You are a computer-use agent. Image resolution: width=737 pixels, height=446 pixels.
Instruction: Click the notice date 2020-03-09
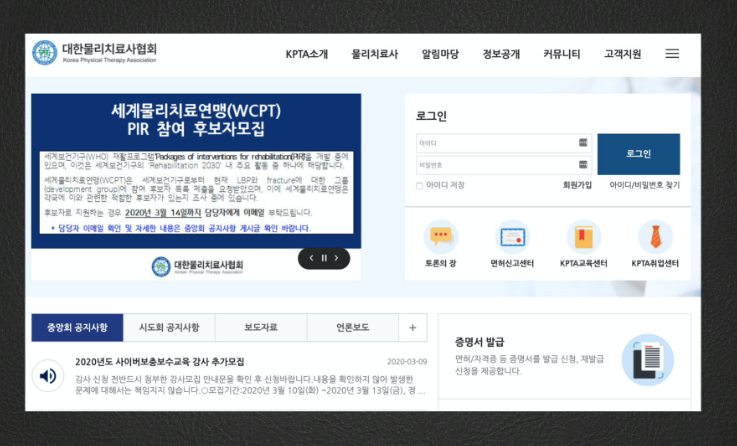(407, 362)
